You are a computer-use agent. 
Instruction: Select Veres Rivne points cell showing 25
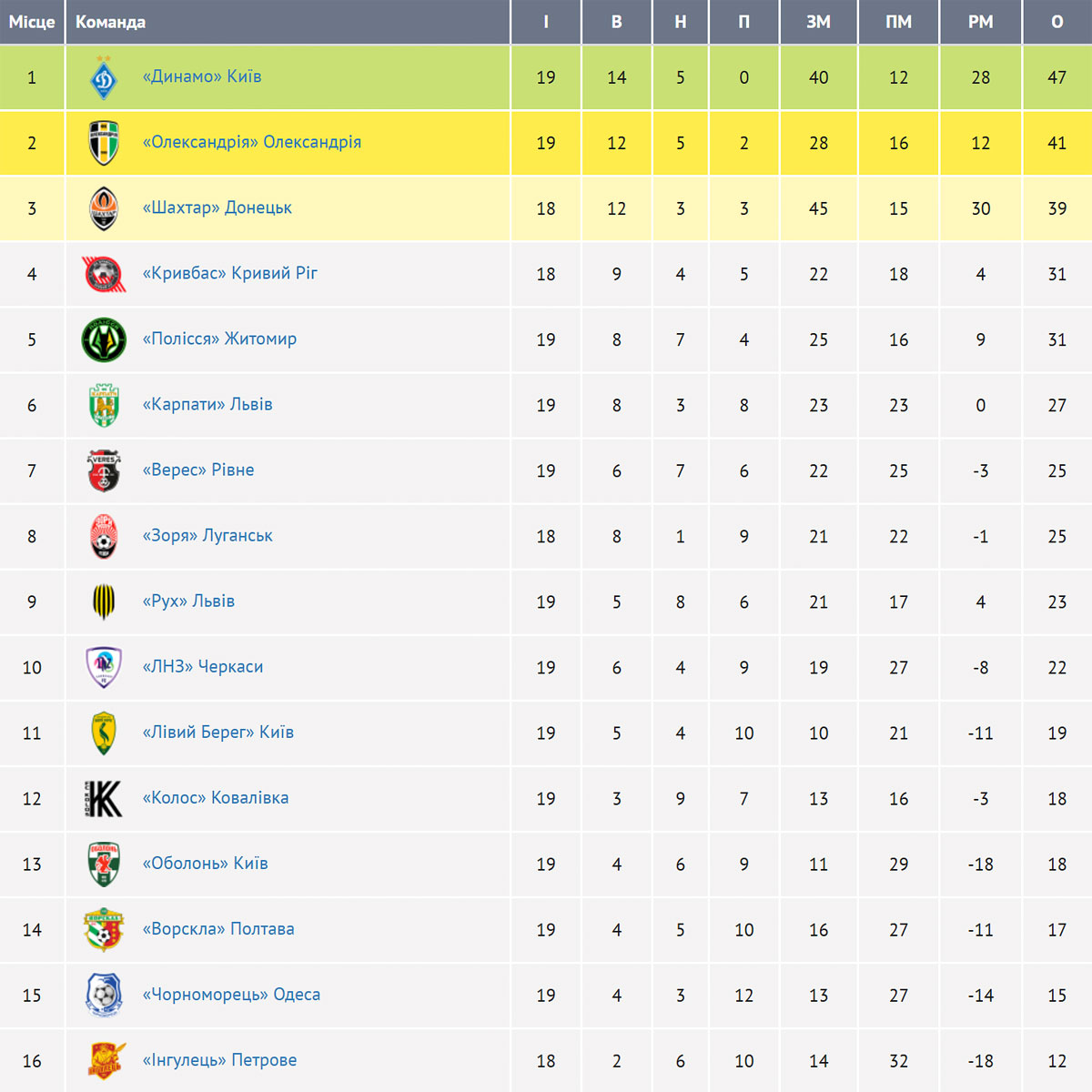click(1057, 470)
